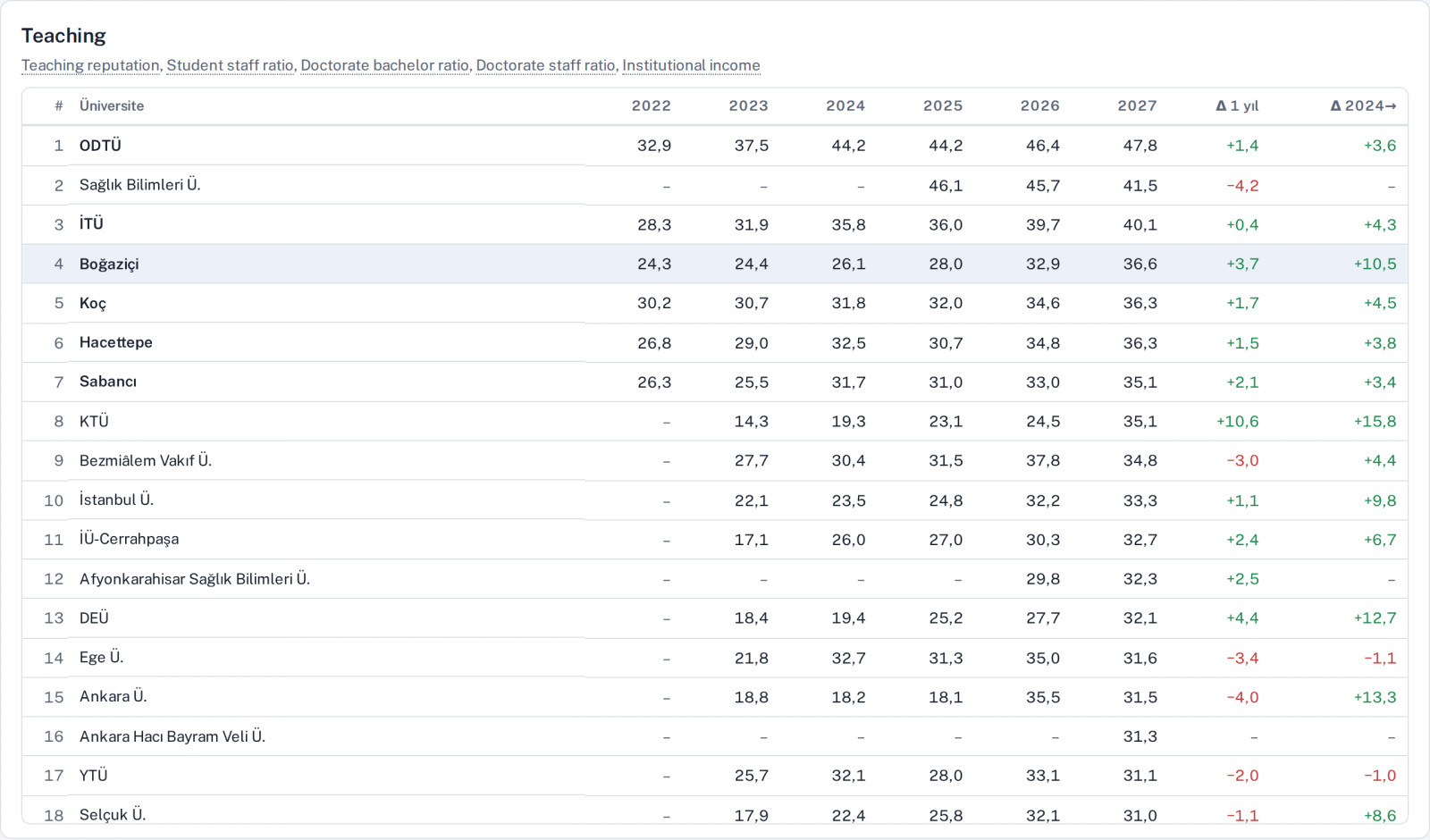This screenshot has width=1430, height=840.
Task: Sort by the 2026 column header
Action: [x=1040, y=105]
